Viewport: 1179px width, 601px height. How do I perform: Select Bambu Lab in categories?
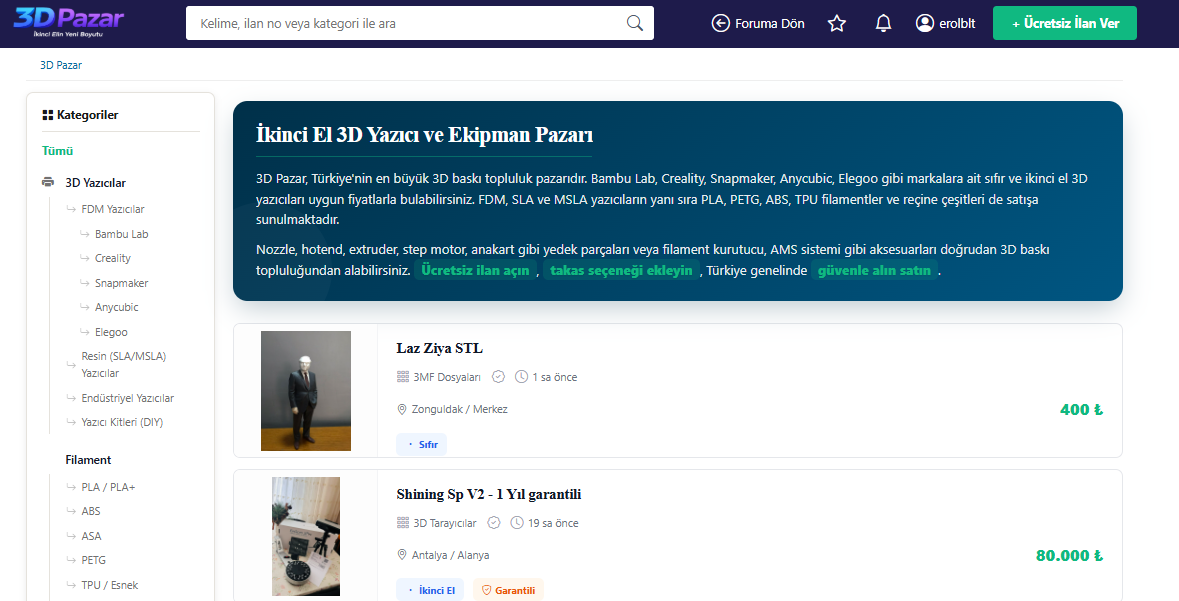click(x=122, y=234)
